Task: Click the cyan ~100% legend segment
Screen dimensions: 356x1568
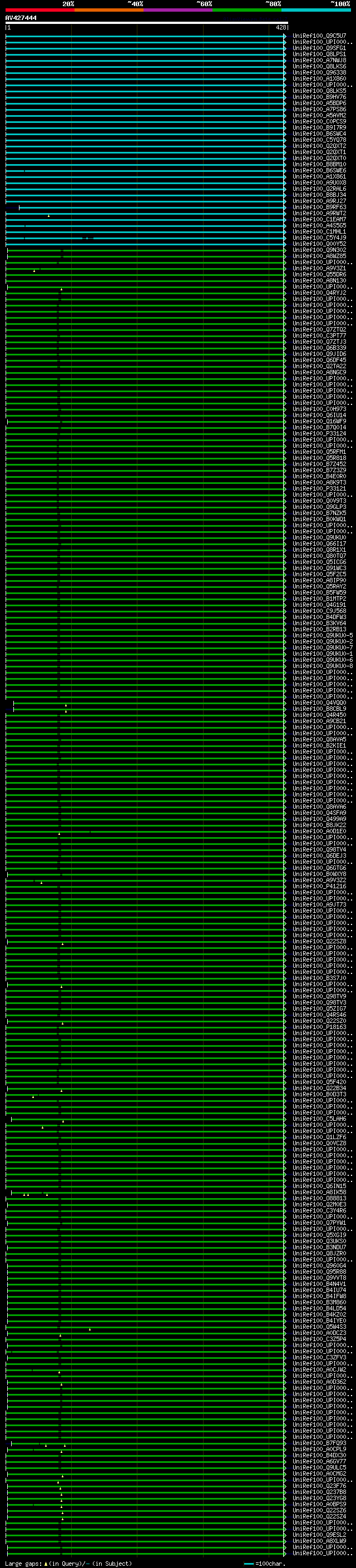Action: pos(316,10)
